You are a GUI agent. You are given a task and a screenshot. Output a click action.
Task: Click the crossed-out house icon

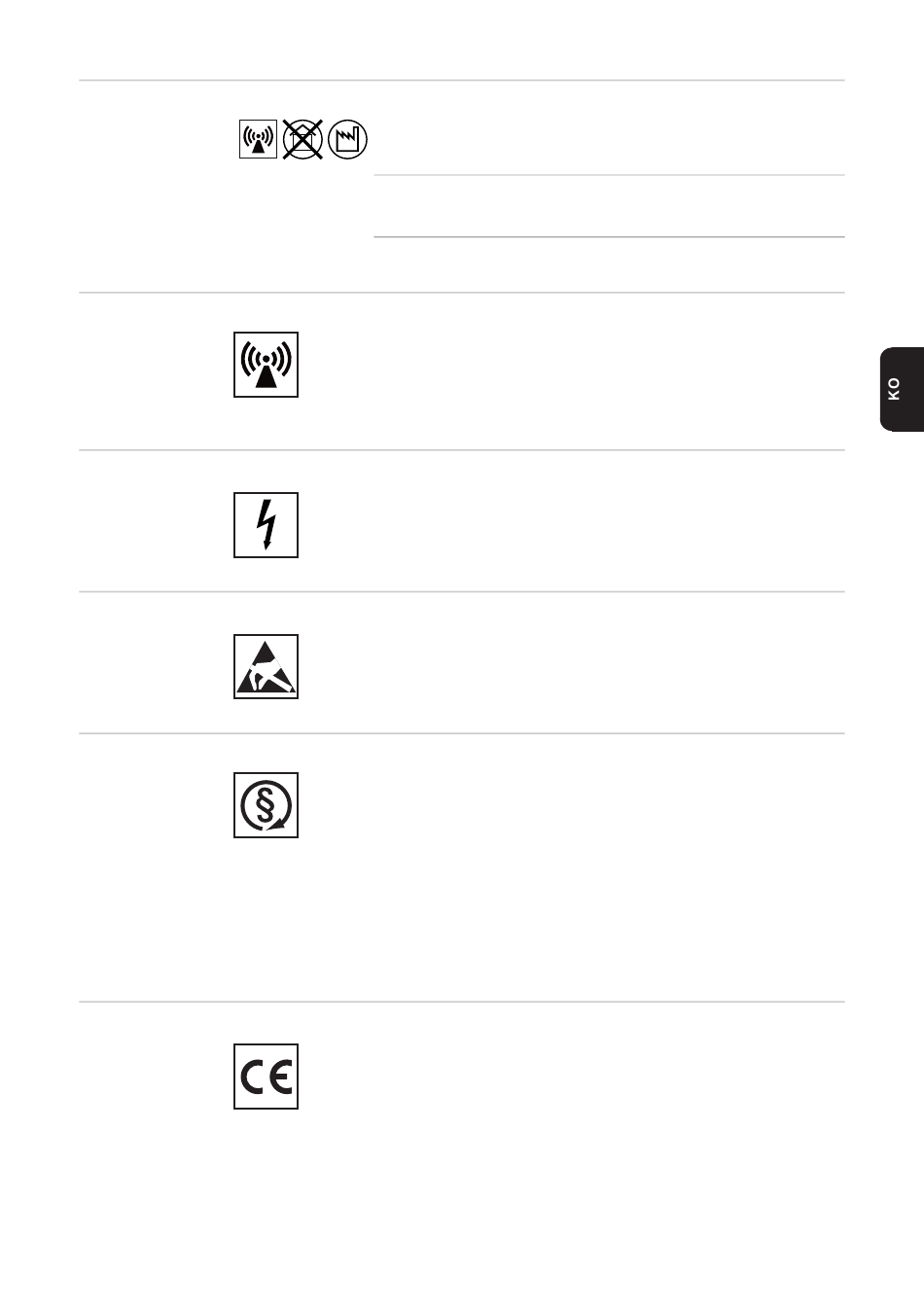(x=302, y=139)
